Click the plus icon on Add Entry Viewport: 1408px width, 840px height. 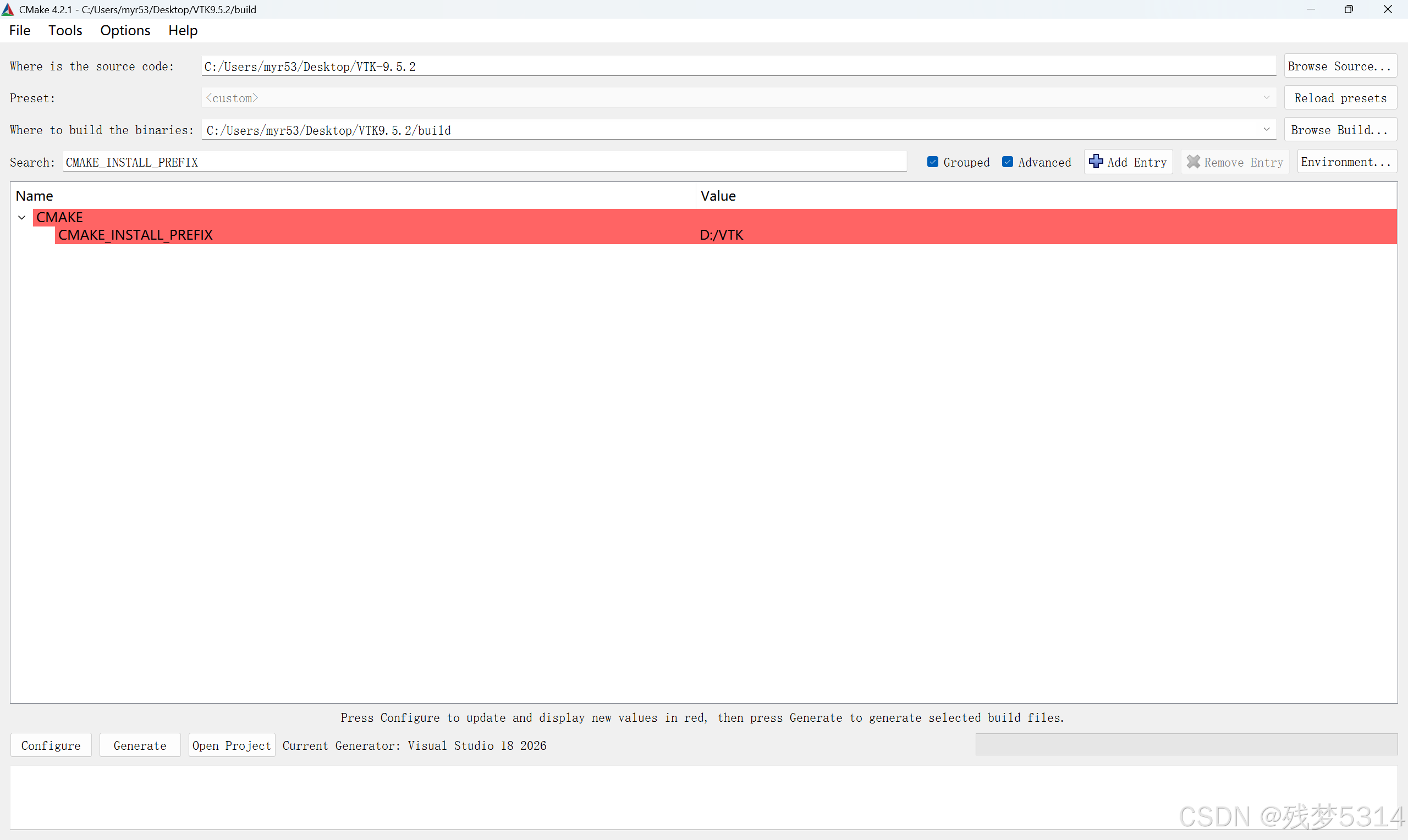(x=1096, y=161)
